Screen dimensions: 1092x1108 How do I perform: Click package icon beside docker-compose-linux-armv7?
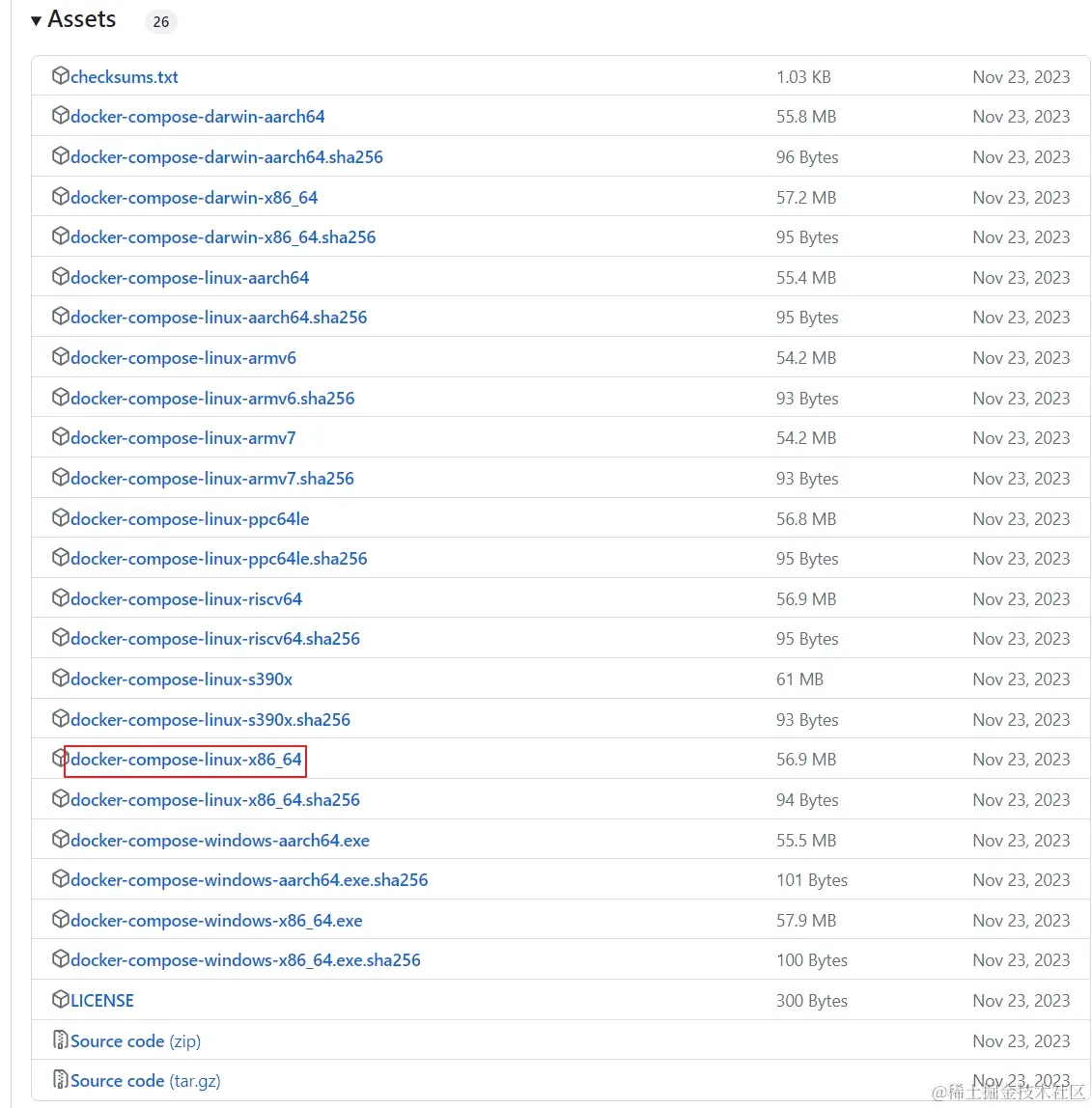[61, 436]
